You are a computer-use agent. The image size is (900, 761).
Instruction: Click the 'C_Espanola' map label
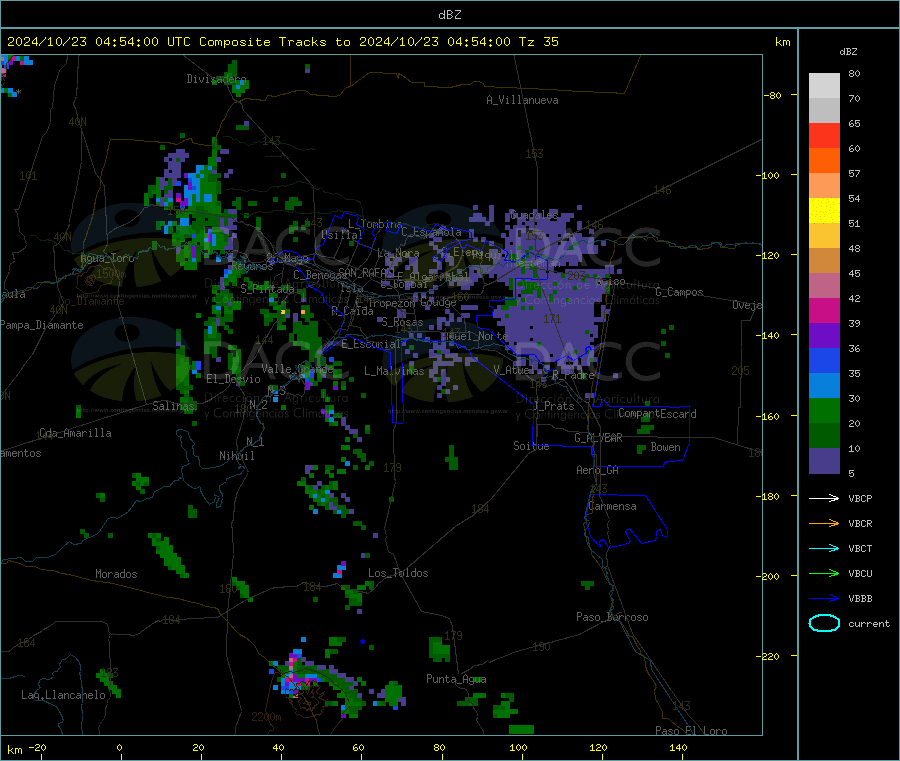pyautogui.click(x=431, y=232)
